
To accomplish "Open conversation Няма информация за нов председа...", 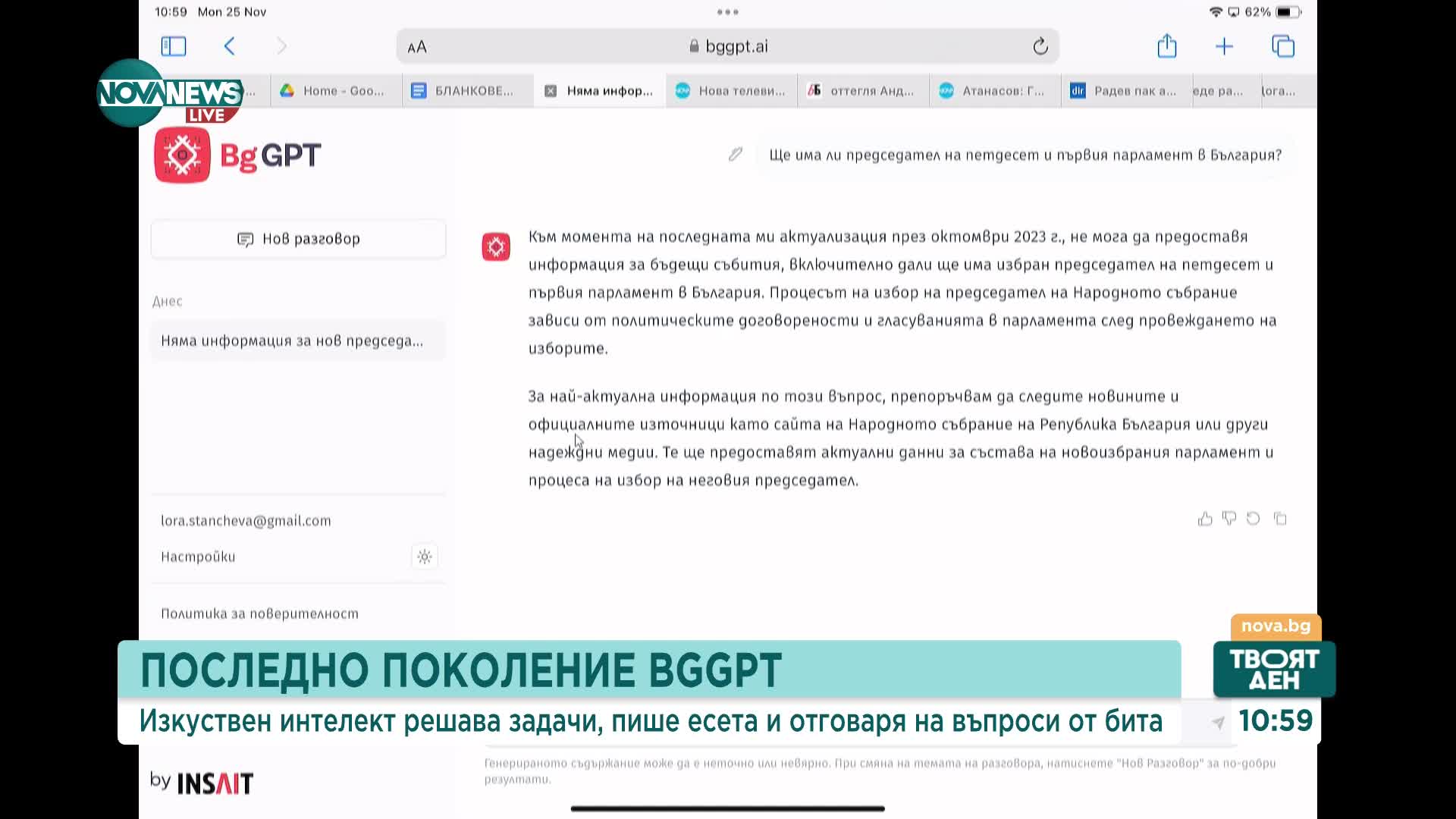I will click(299, 341).
